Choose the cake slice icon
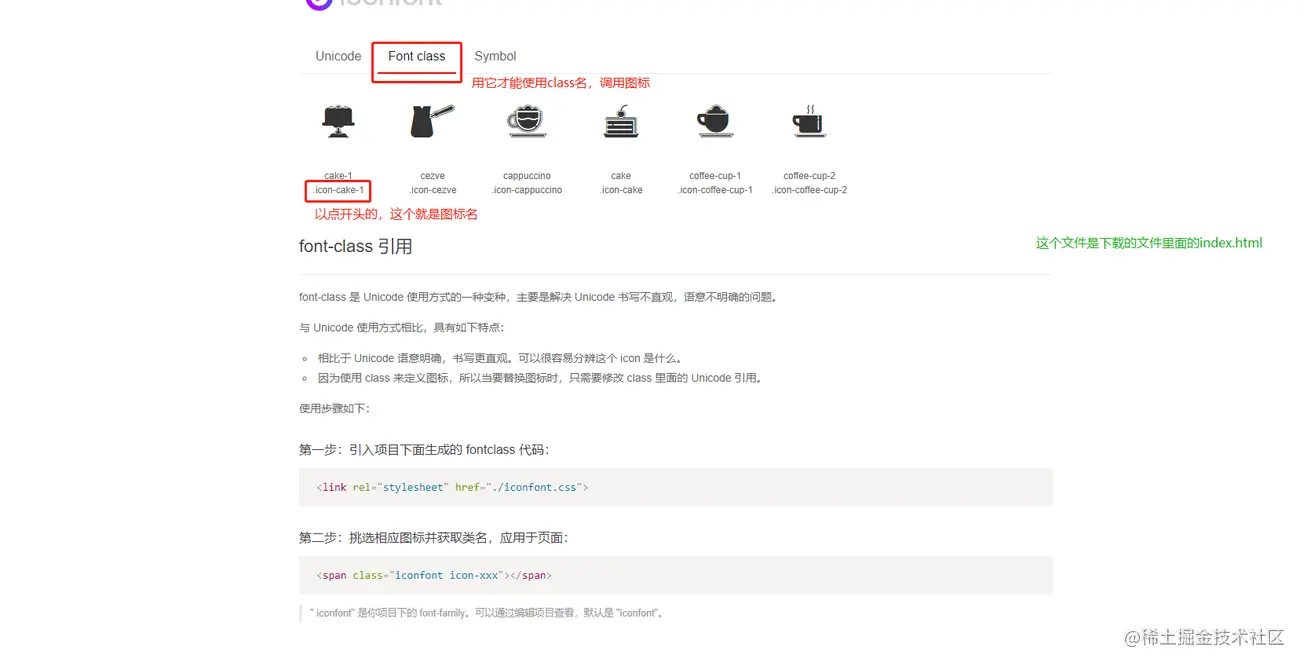The height and width of the screenshot is (666, 1304). (621, 121)
